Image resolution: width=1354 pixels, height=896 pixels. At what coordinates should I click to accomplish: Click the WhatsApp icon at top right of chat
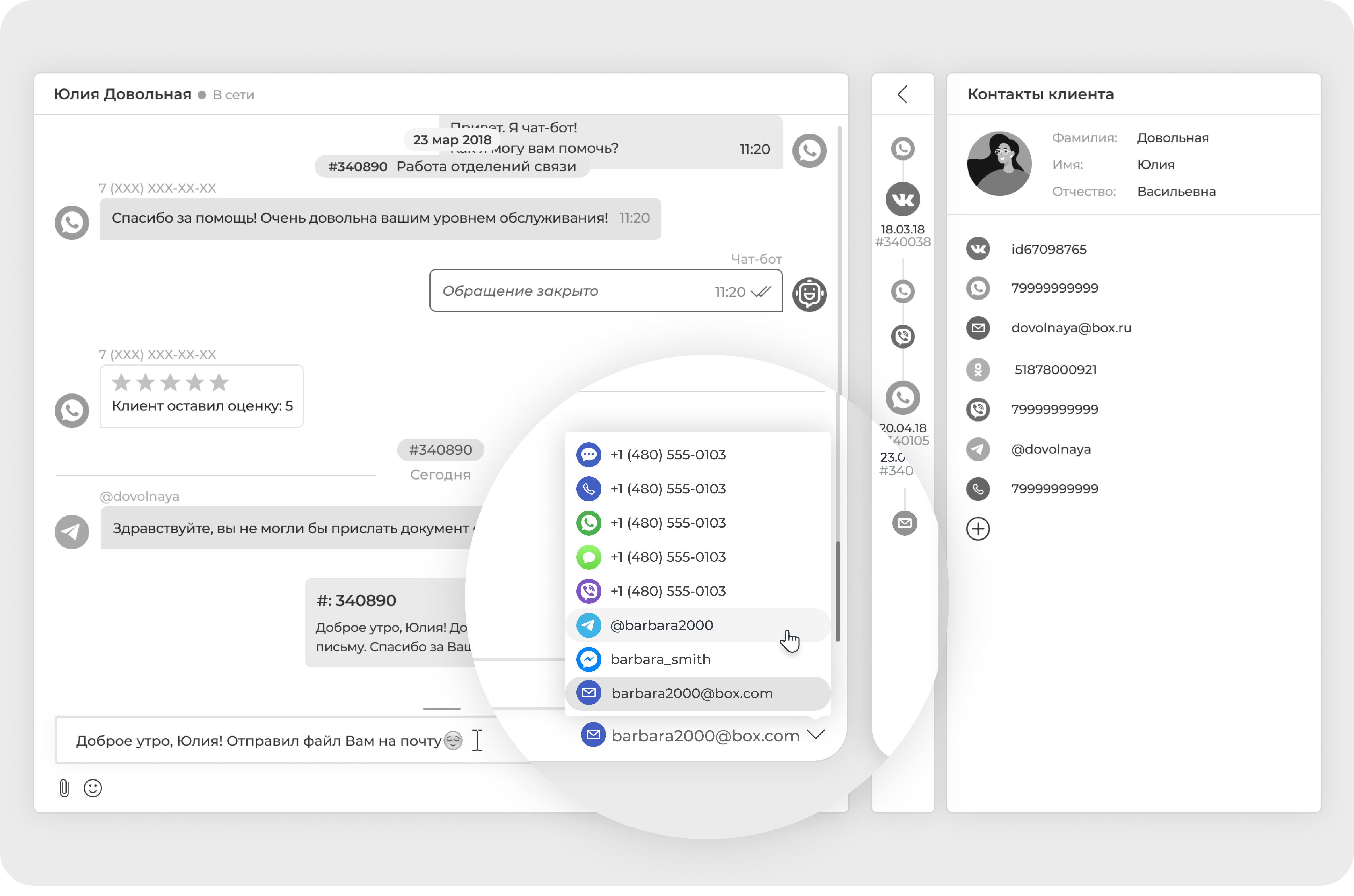pos(809,151)
